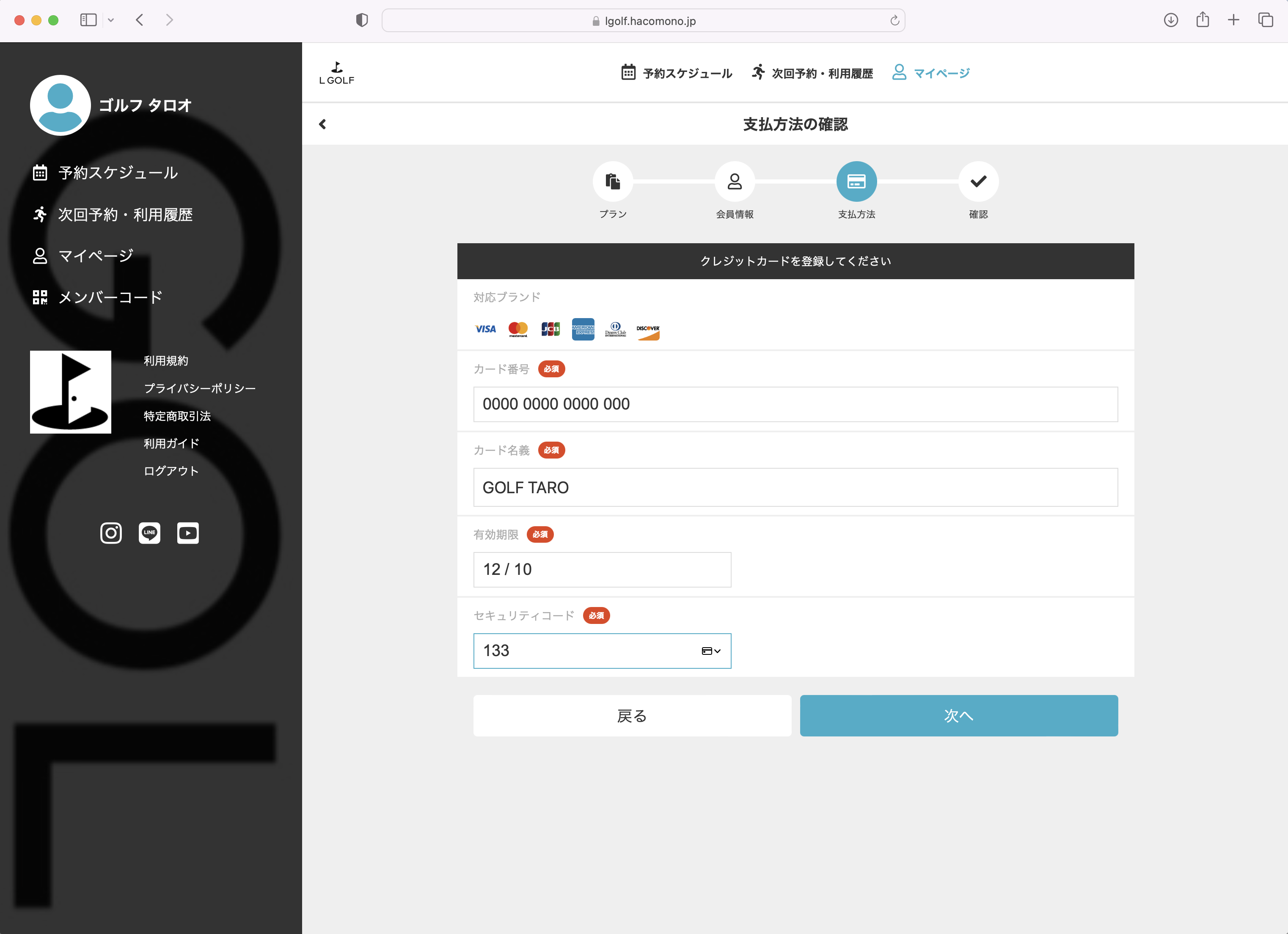Screen dimensions: 1288x934
Task: Click the plan step icon
Action: tap(612, 181)
